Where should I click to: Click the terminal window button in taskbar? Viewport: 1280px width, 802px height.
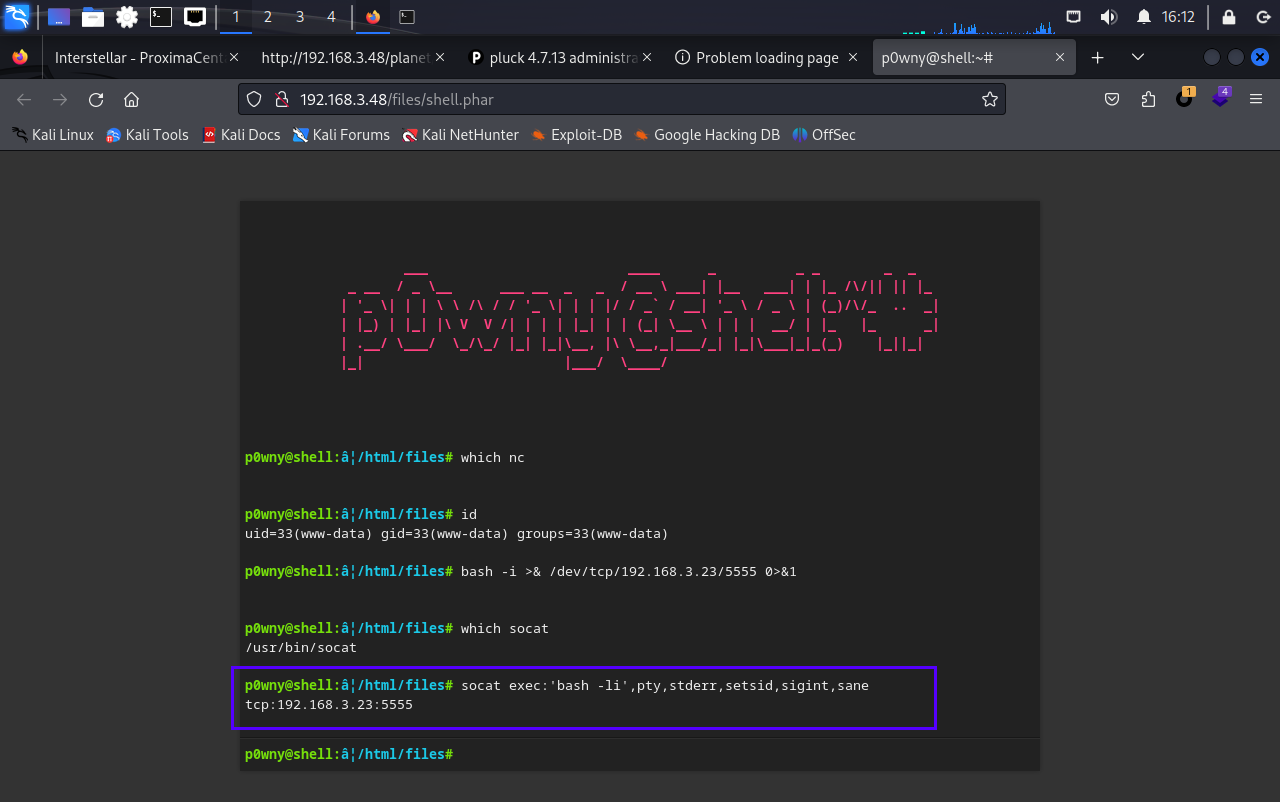click(x=406, y=17)
